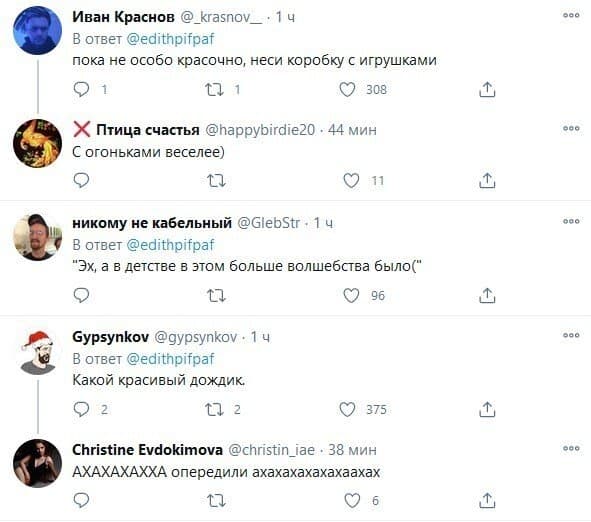Share the @GlebStr tweet

click(487, 295)
